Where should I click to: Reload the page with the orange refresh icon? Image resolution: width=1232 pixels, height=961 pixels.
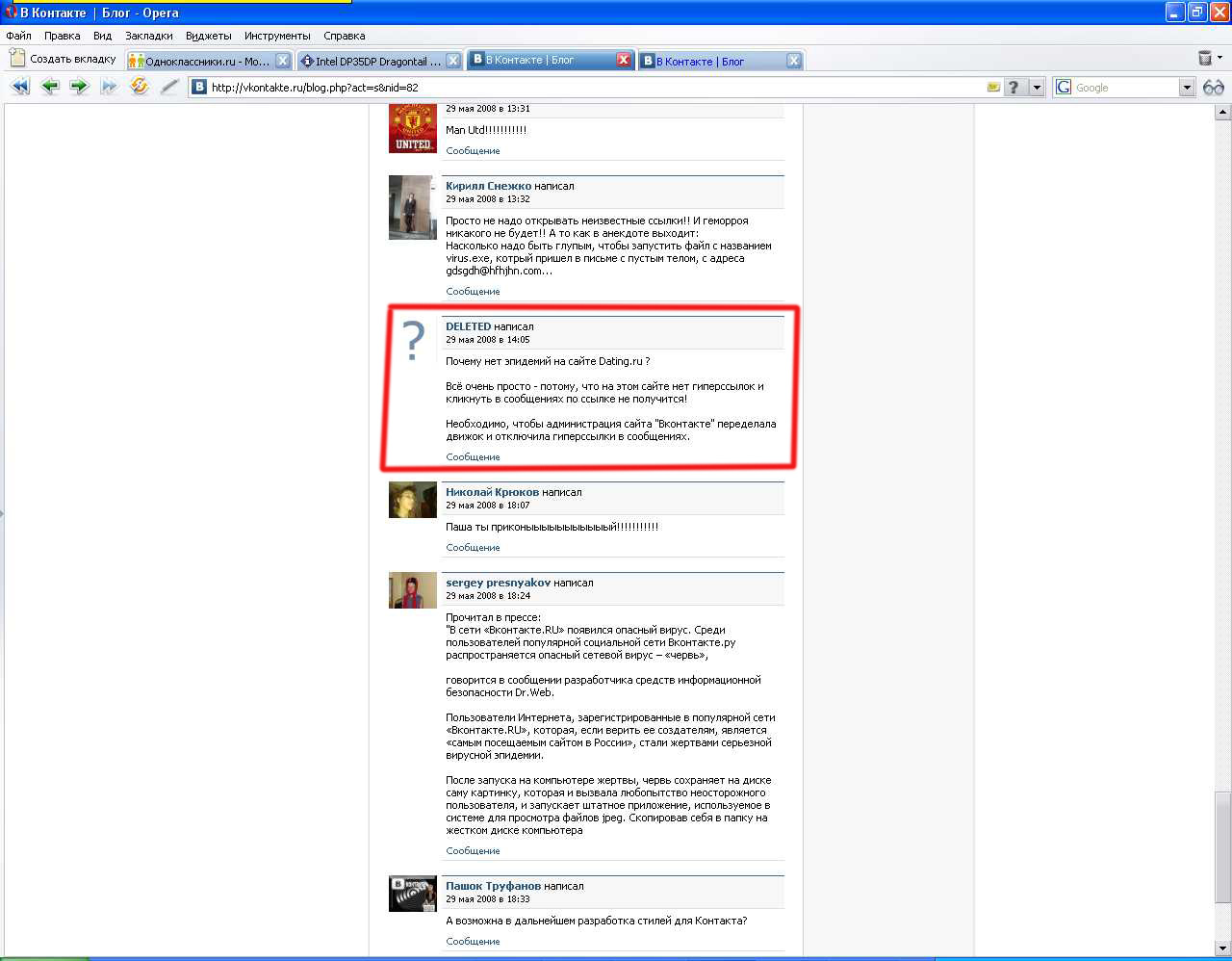[x=140, y=87]
